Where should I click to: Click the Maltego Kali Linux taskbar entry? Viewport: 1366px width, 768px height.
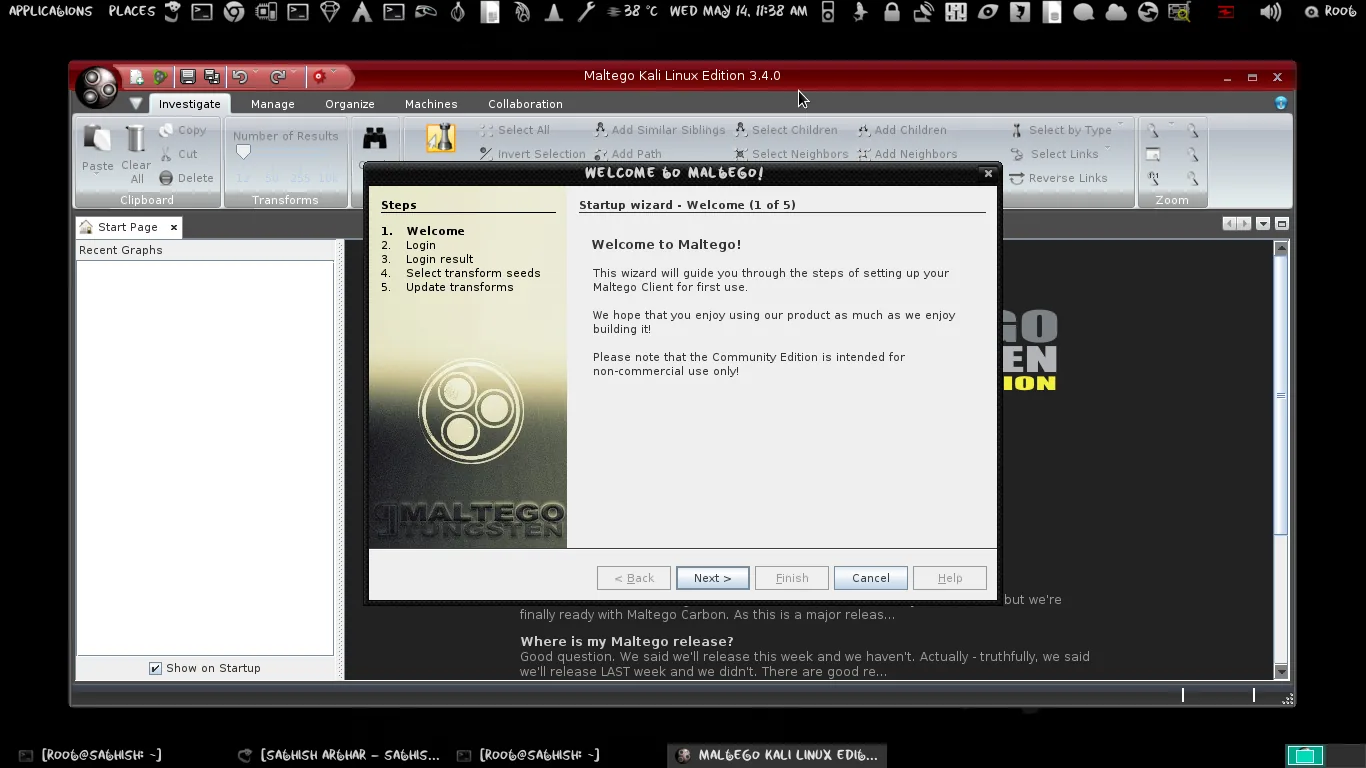coord(777,755)
